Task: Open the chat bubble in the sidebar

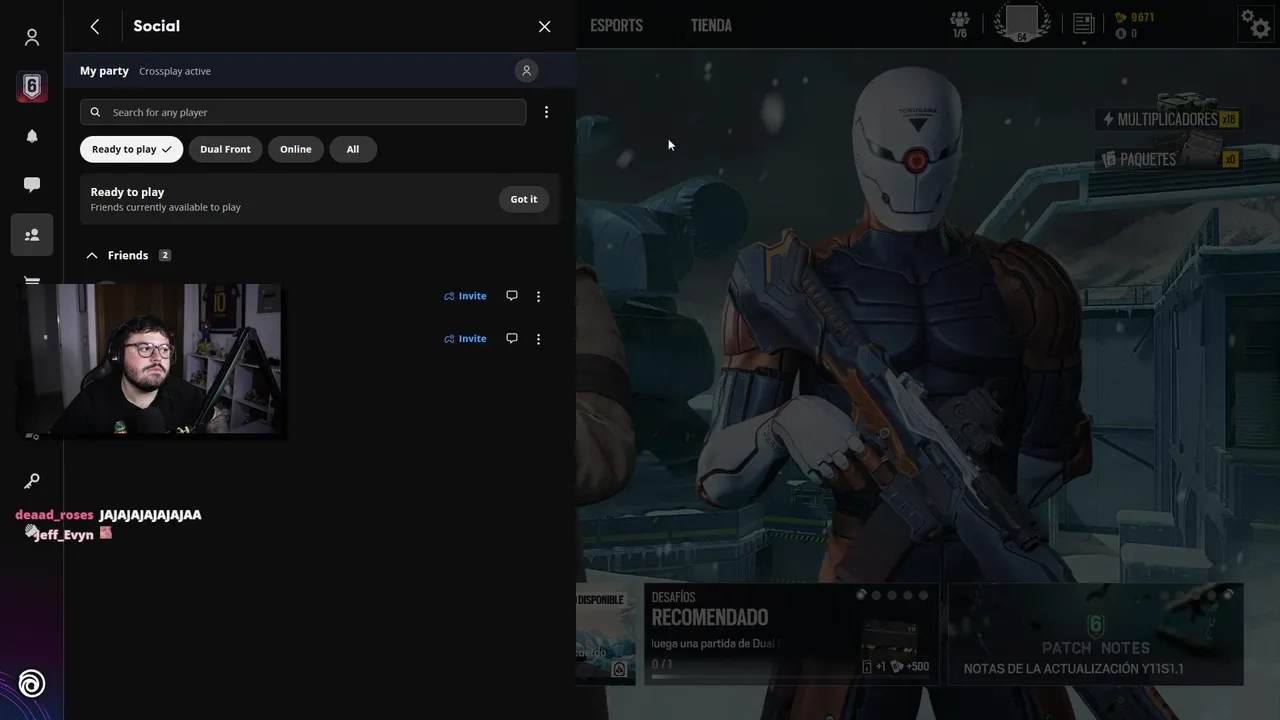Action: pyautogui.click(x=32, y=185)
